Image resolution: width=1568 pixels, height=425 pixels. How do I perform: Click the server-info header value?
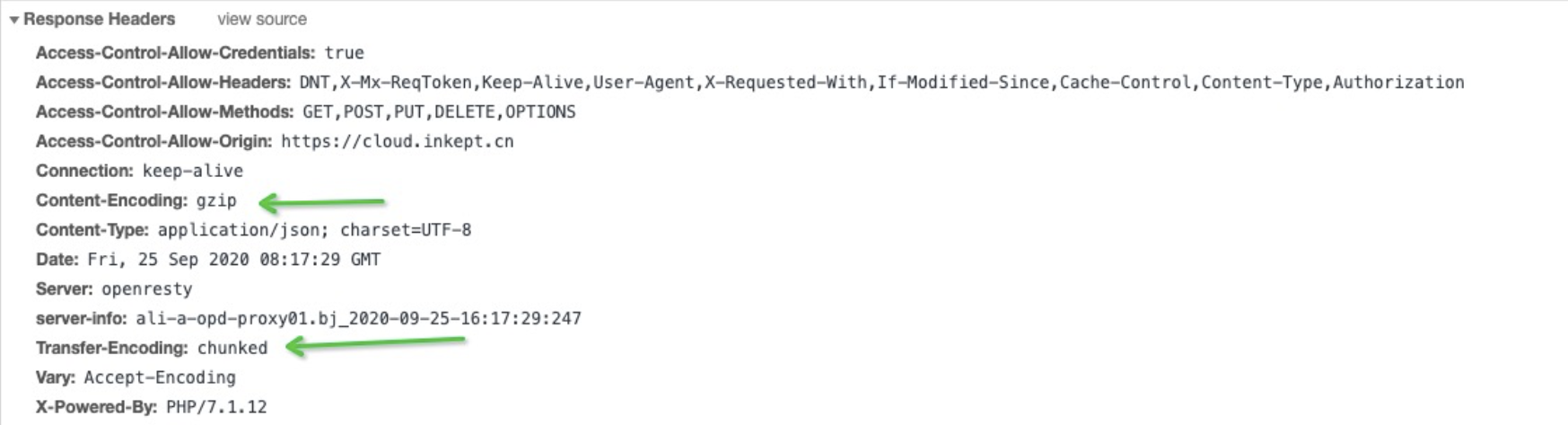[x=358, y=319]
